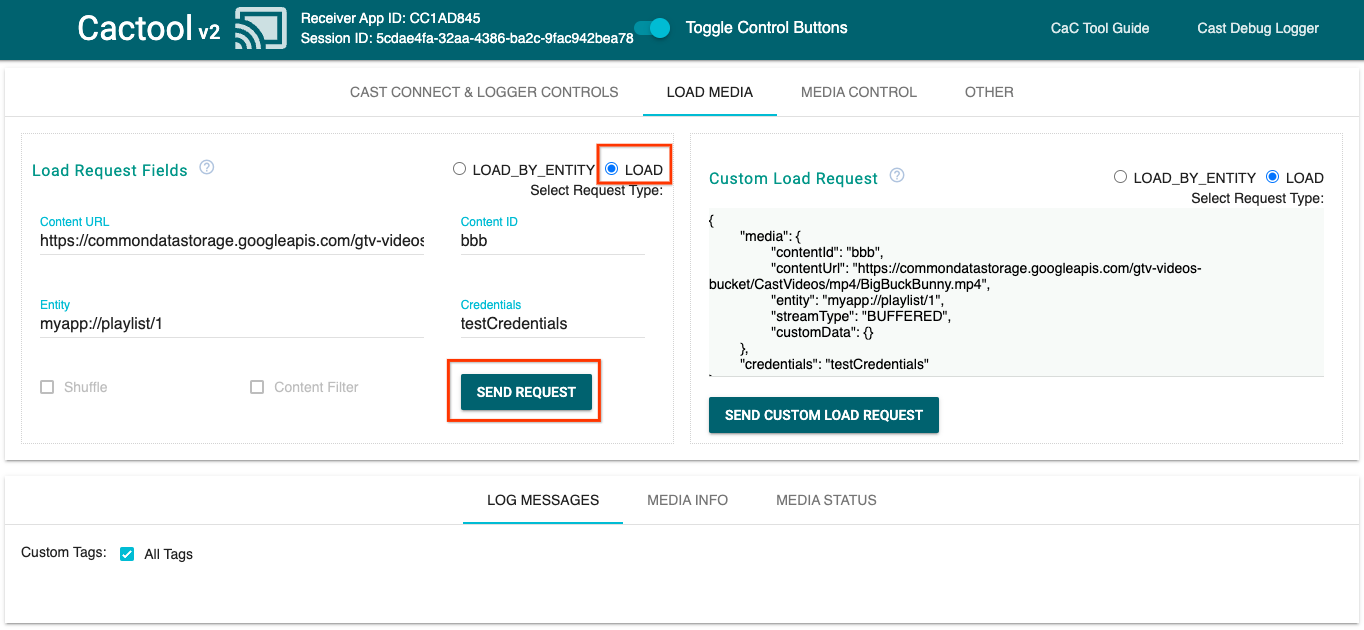1364x630 pixels.
Task: Open the CaC Tool Guide link
Action: (1099, 28)
